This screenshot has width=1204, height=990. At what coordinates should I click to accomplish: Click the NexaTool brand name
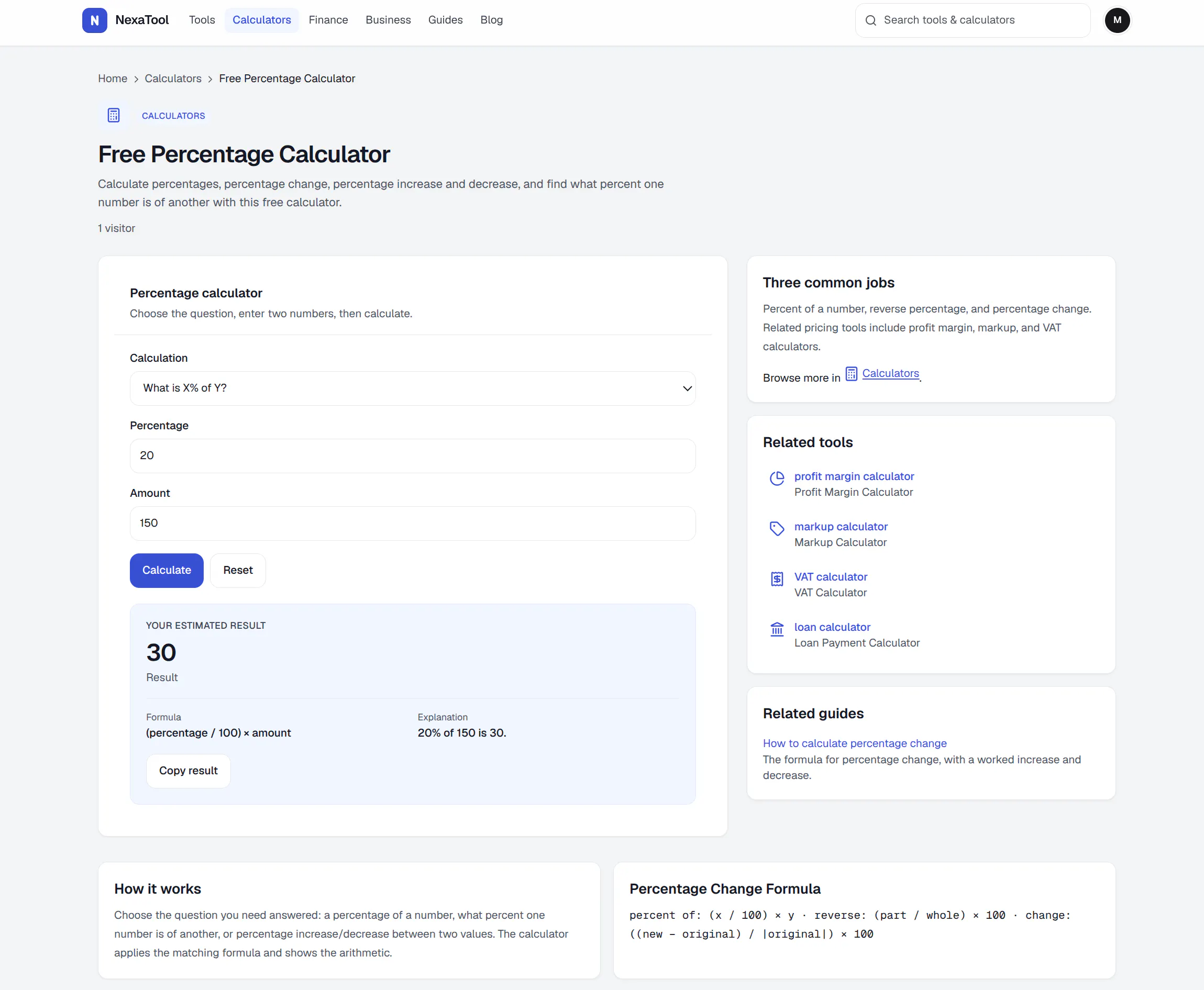(x=142, y=20)
